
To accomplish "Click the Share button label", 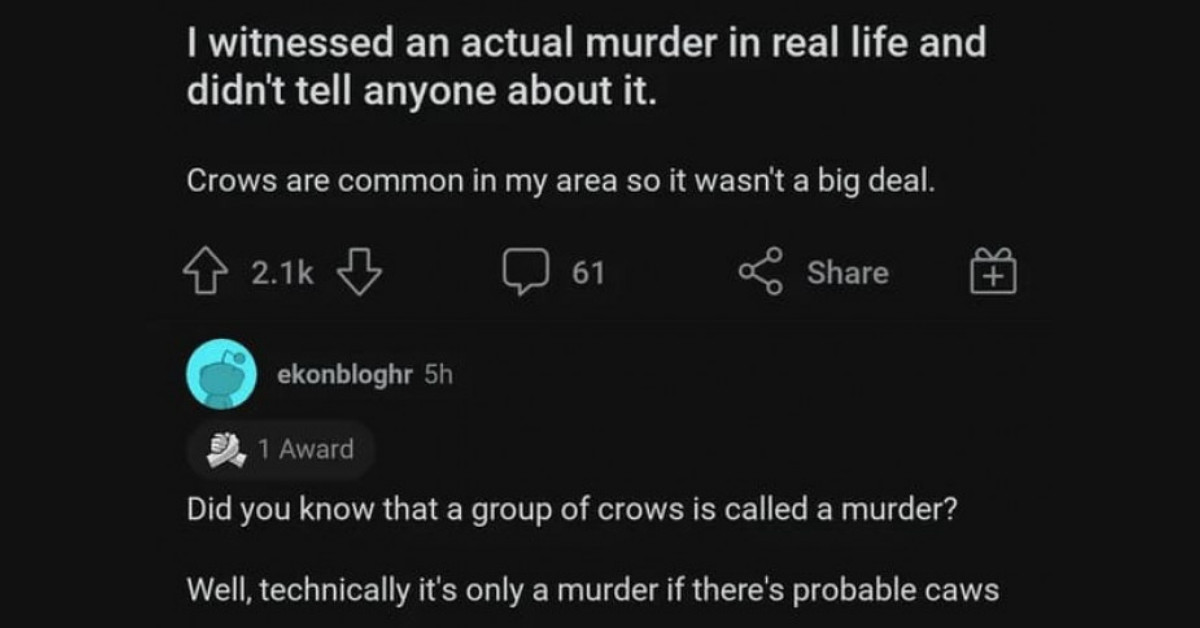I will pyautogui.click(x=847, y=272).
